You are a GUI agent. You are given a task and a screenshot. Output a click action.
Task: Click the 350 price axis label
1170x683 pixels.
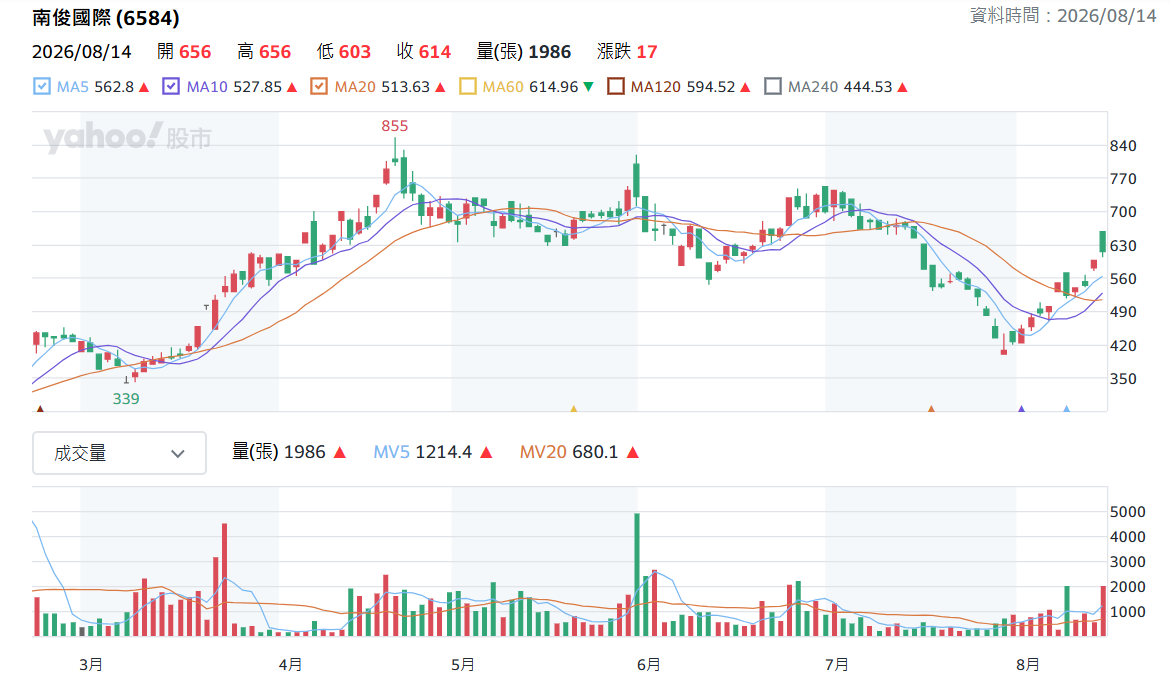tap(1123, 379)
